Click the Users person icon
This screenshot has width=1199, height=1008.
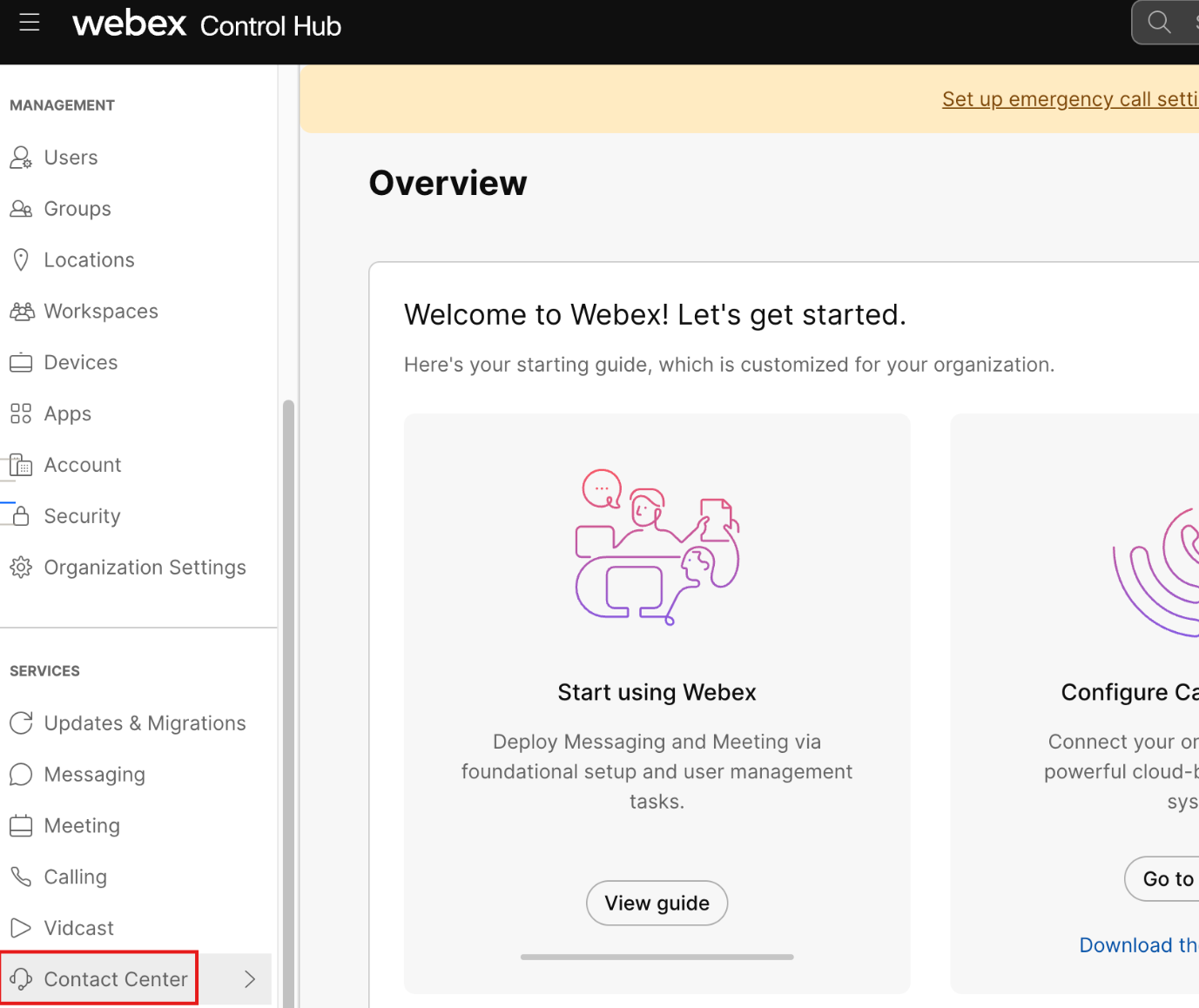(x=21, y=158)
